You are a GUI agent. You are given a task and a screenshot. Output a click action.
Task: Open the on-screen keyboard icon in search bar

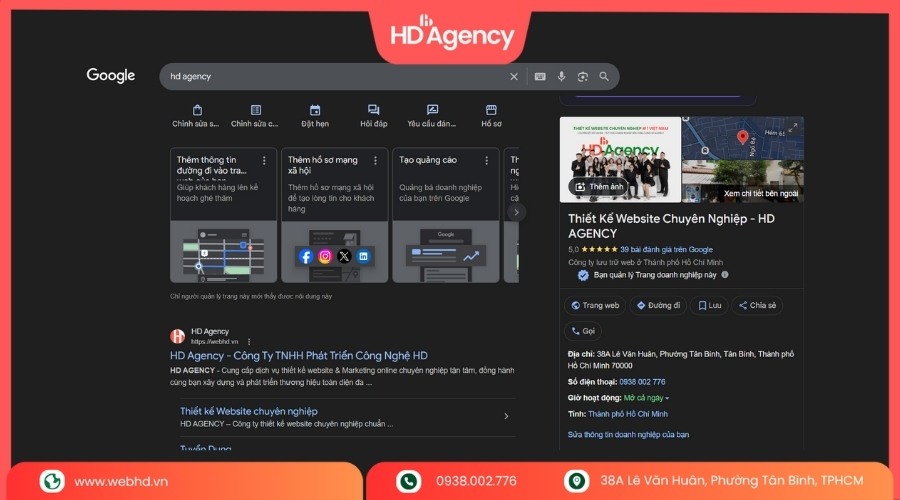540,76
